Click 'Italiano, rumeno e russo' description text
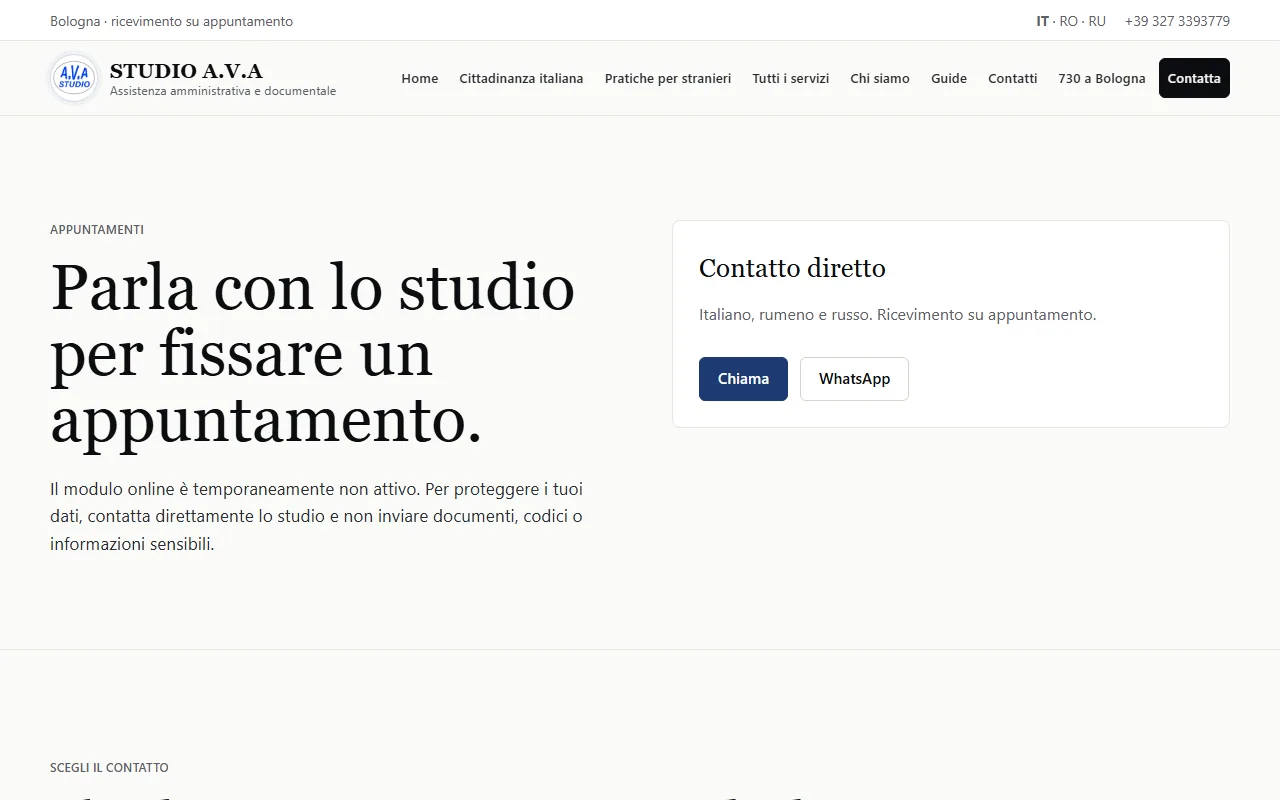The image size is (1280, 800). click(x=897, y=315)
